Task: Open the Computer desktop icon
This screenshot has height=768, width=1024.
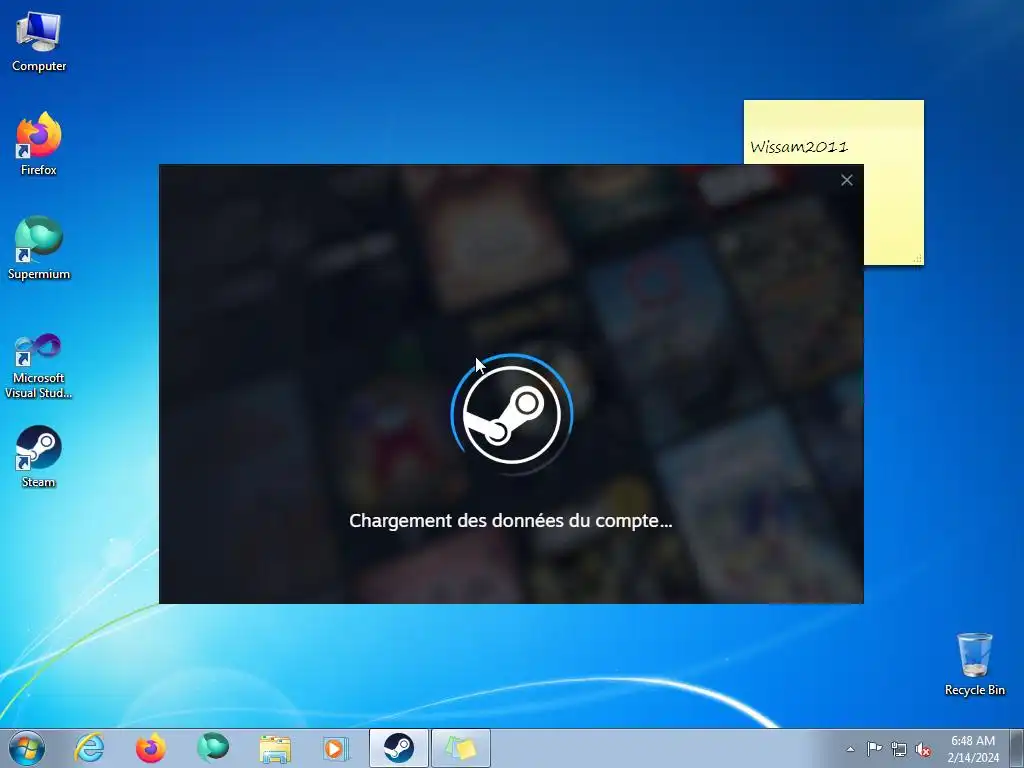Action: coord(39,41)
